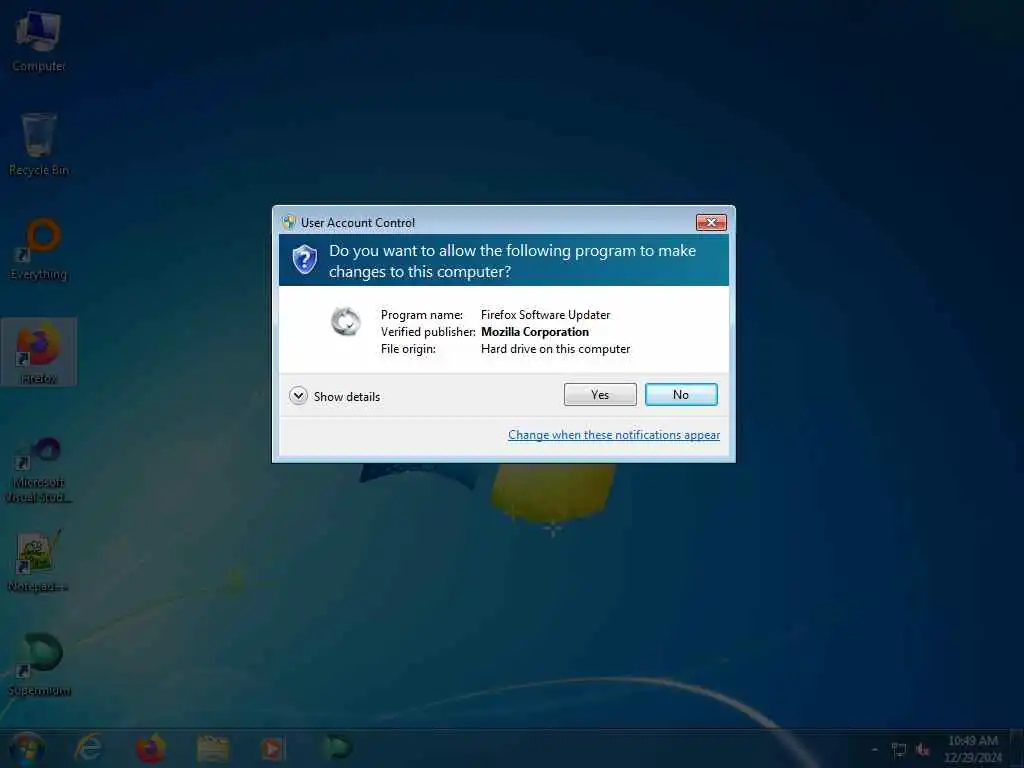
Task: Click the User Account Control title shield icon
Action: point(289,223)
